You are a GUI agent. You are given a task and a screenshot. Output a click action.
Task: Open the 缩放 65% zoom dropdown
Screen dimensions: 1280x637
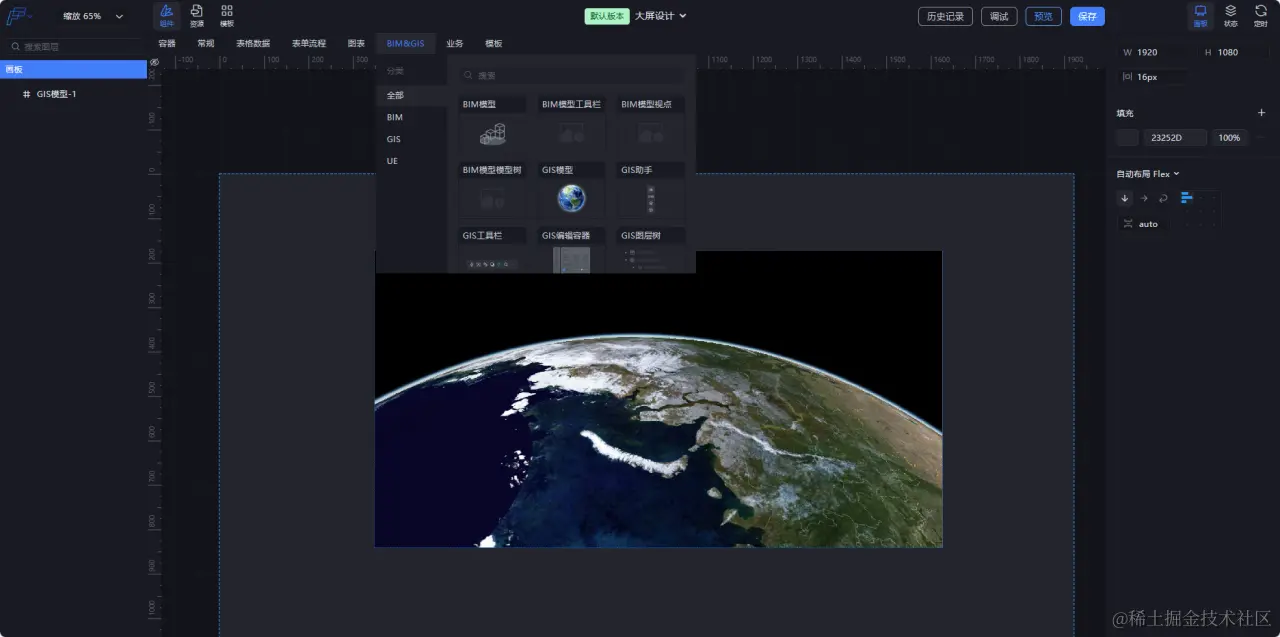tap(93, 16)
